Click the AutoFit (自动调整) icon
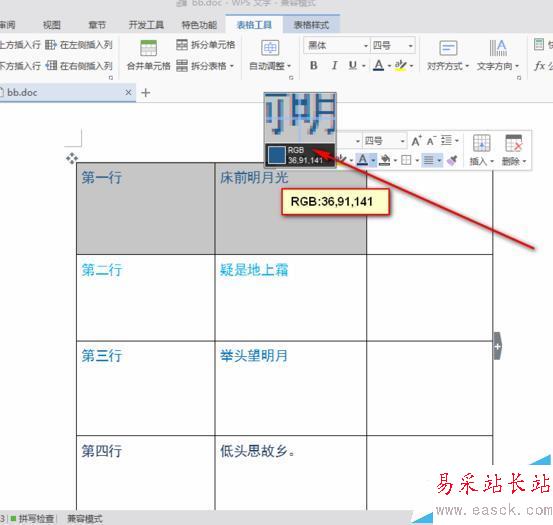This screenshot has width=553, height=525. click(270, 48)
